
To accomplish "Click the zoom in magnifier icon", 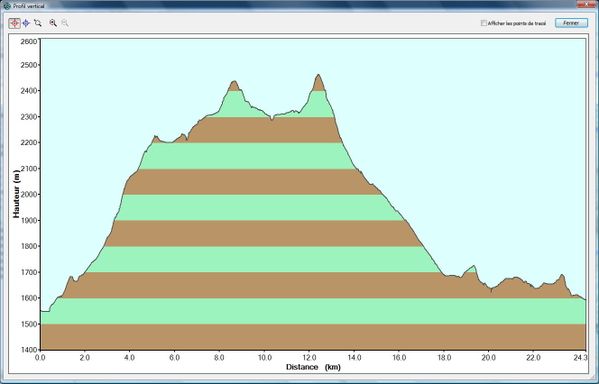I will (x=53, y=23).
